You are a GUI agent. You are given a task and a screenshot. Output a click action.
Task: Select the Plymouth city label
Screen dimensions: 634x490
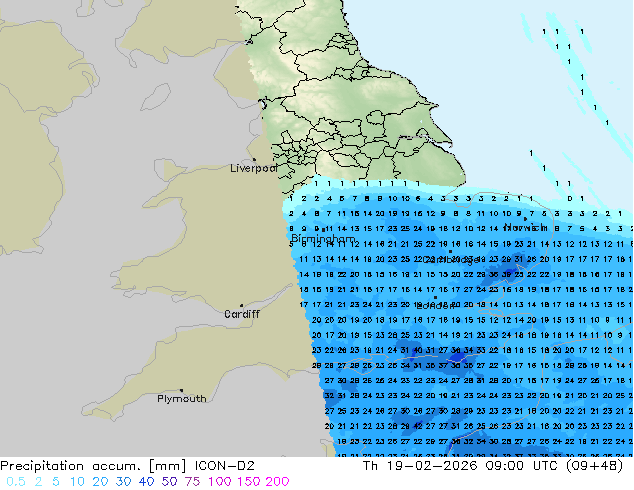(x=182, y=399)
